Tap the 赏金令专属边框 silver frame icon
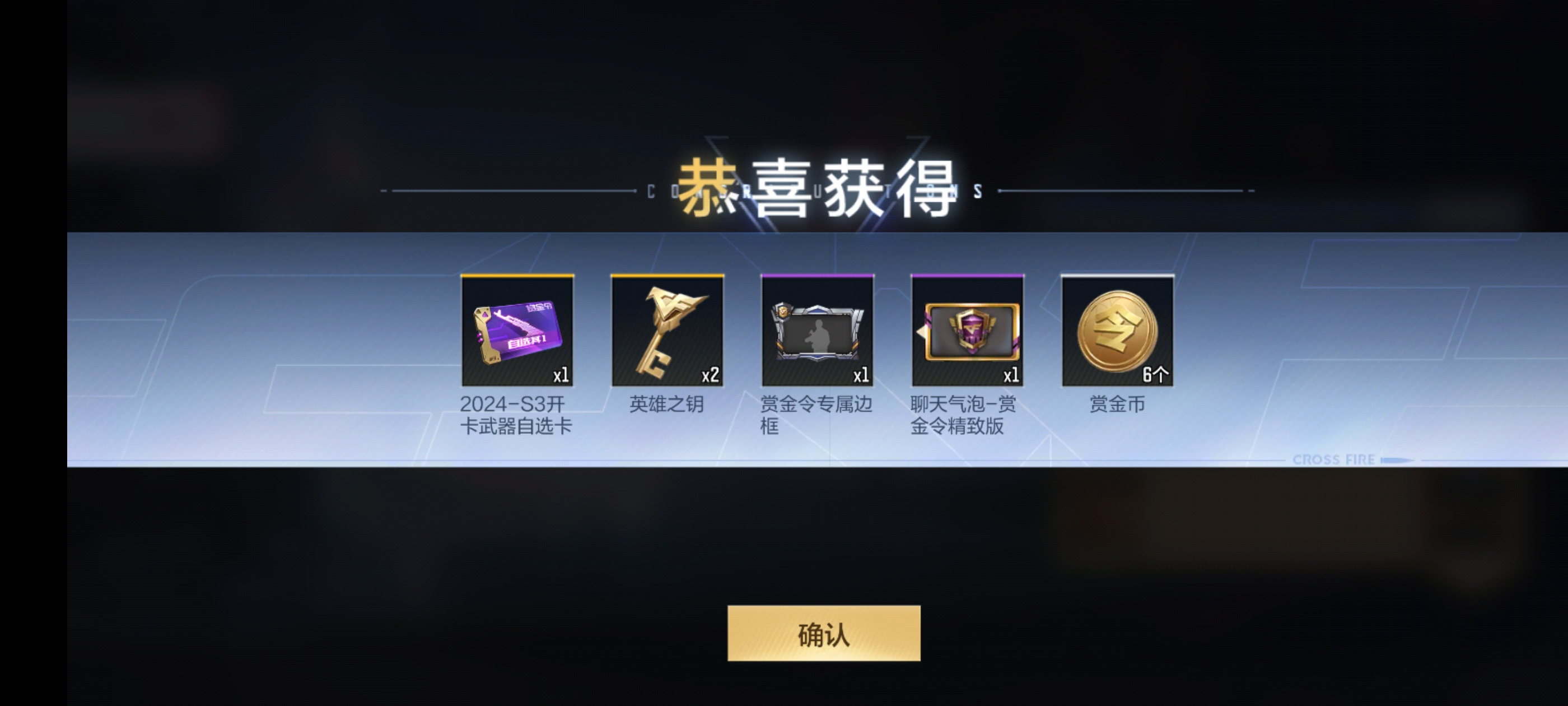This screenshot has width=1568, height=706. (818, 331)
